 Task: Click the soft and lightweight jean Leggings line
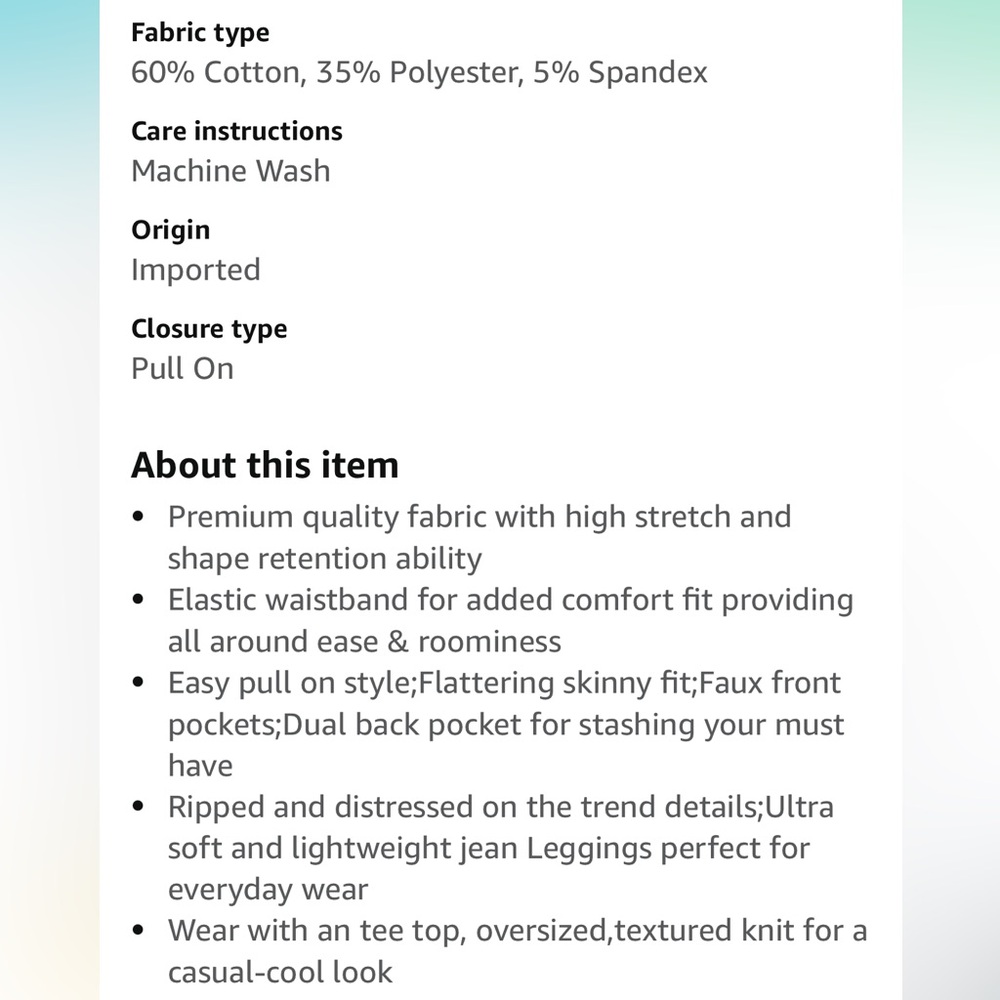[x=489, y=849]
